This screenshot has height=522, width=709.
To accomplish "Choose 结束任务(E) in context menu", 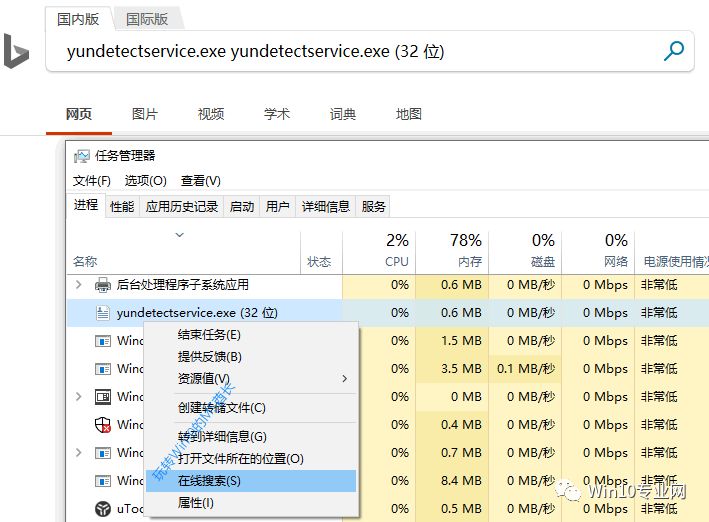I will point(251,335).
